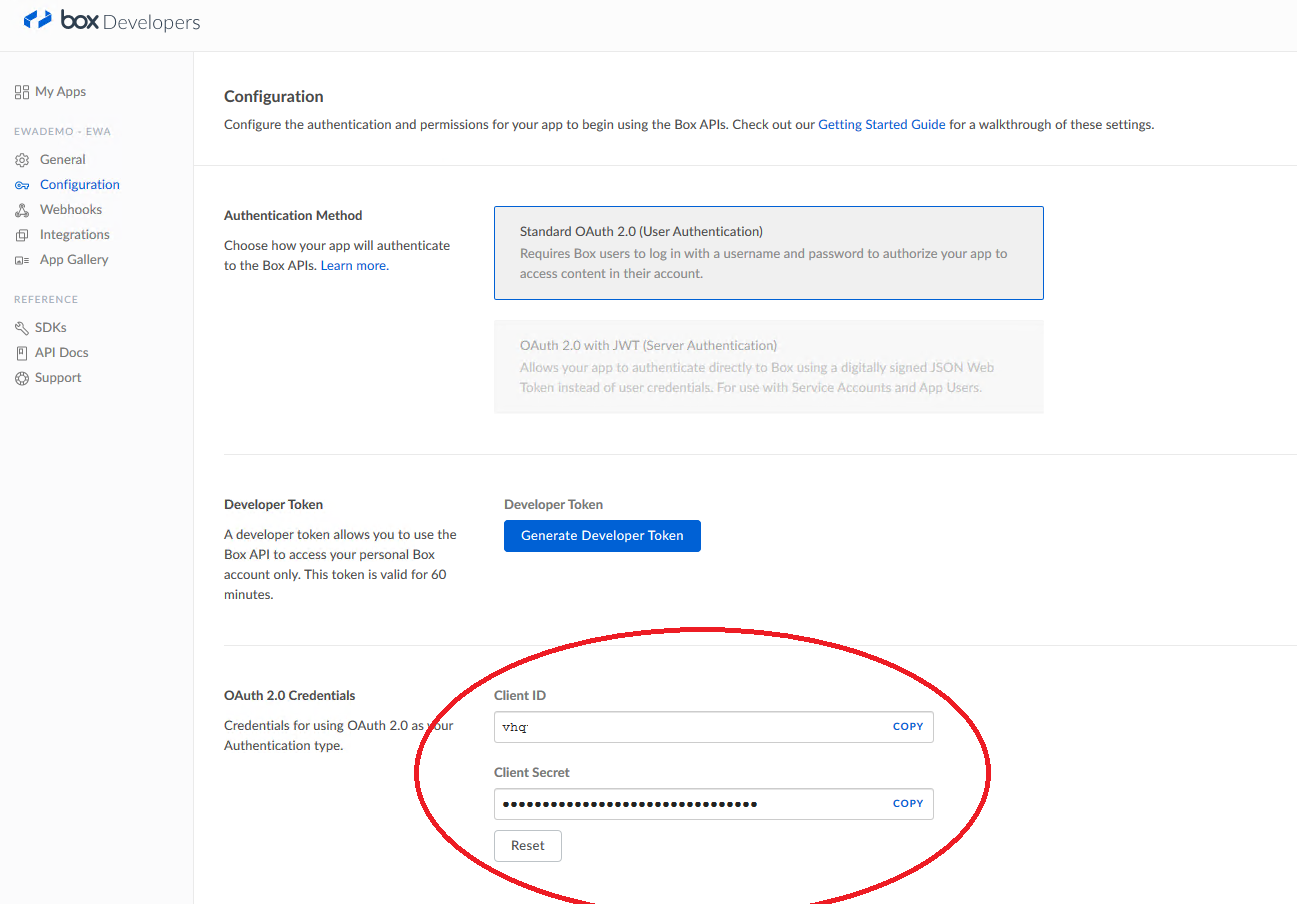1297x904 pixels.
Task: Click the App Gallery icon
Action: (22, 260)
